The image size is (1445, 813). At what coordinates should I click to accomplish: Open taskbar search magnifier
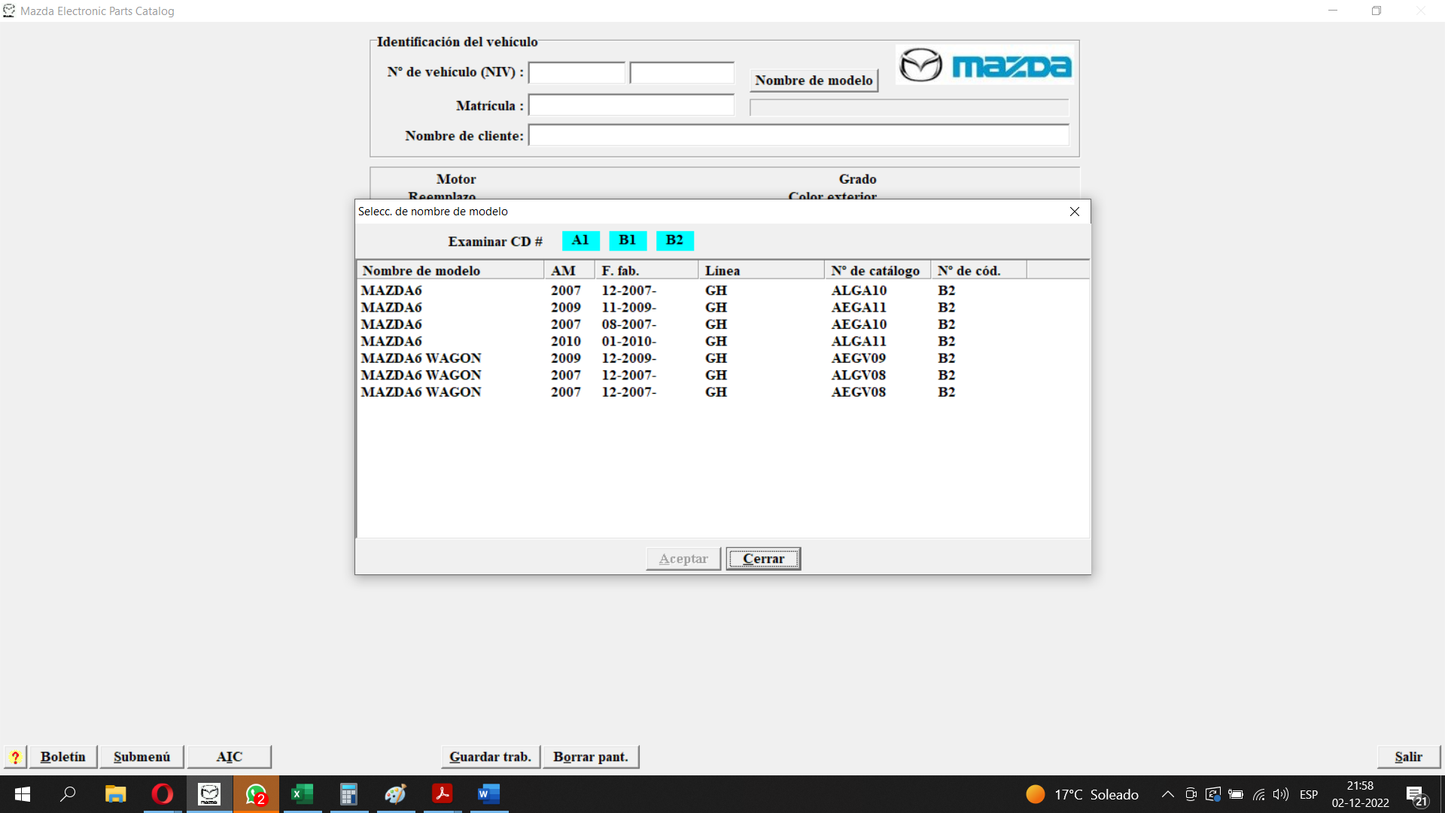pyautogui.click(x=68, y=794)
